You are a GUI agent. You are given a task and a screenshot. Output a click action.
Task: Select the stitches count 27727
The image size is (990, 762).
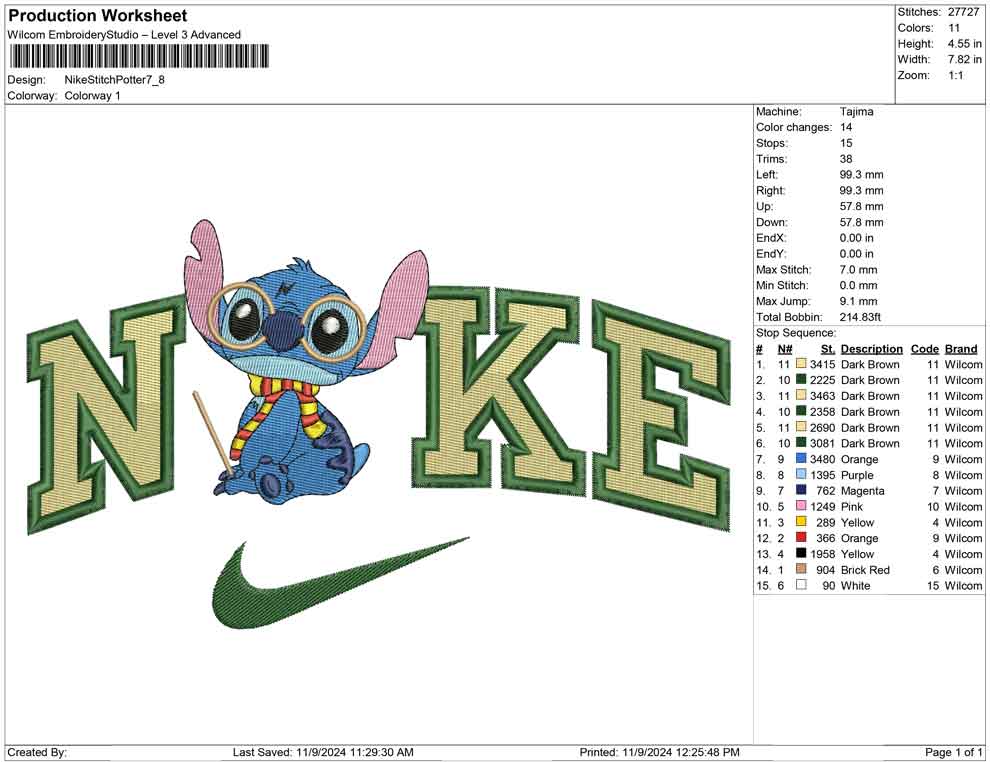[963, 12]
